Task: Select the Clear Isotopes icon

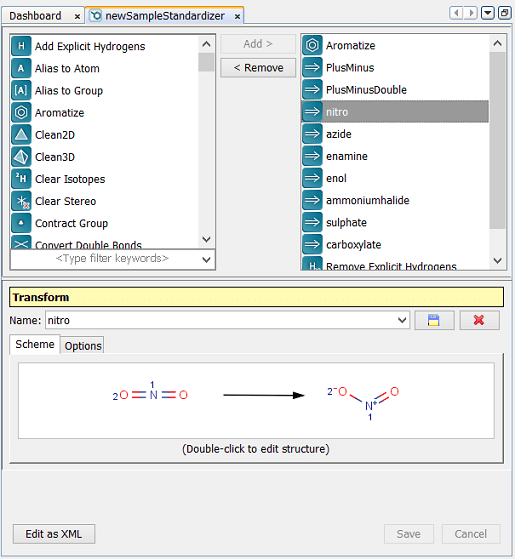Action: (x=21, y=179)
